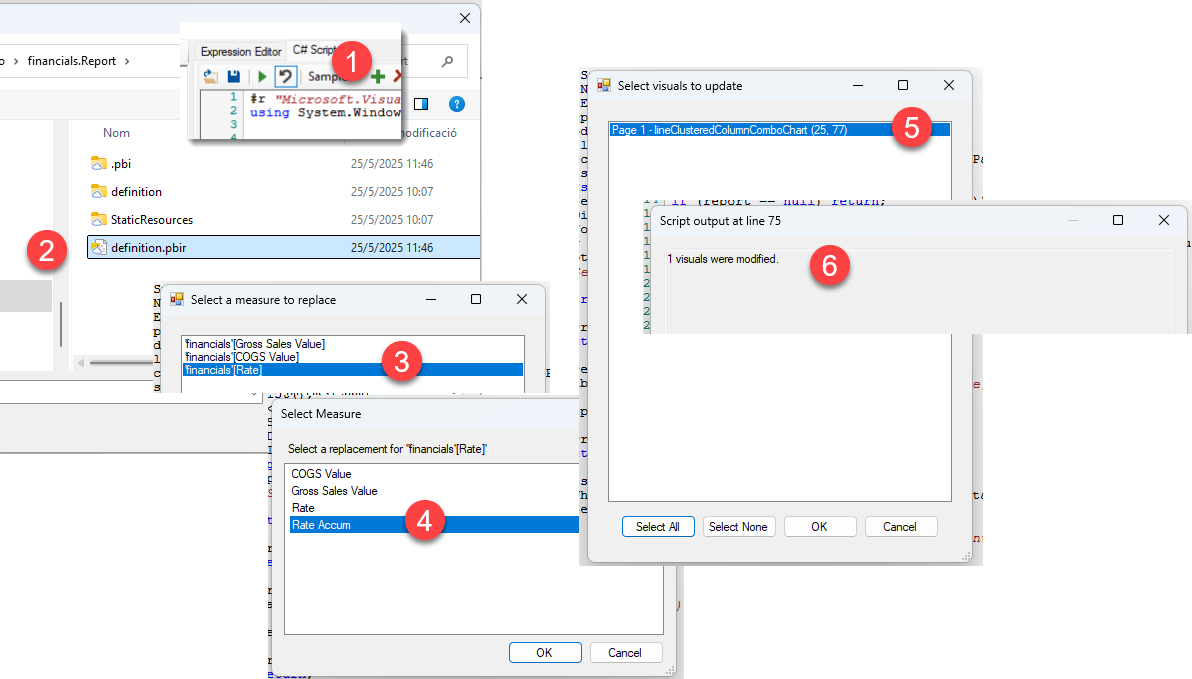This screenshot has height=679, width=1192.
Task: Click the undo arrow toolbar icon
Action: coord(285,76)
